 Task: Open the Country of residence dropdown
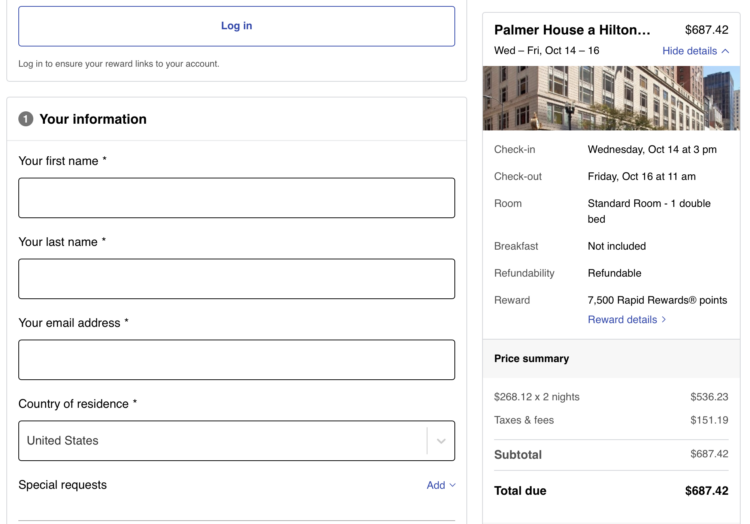tap(236, 441)
